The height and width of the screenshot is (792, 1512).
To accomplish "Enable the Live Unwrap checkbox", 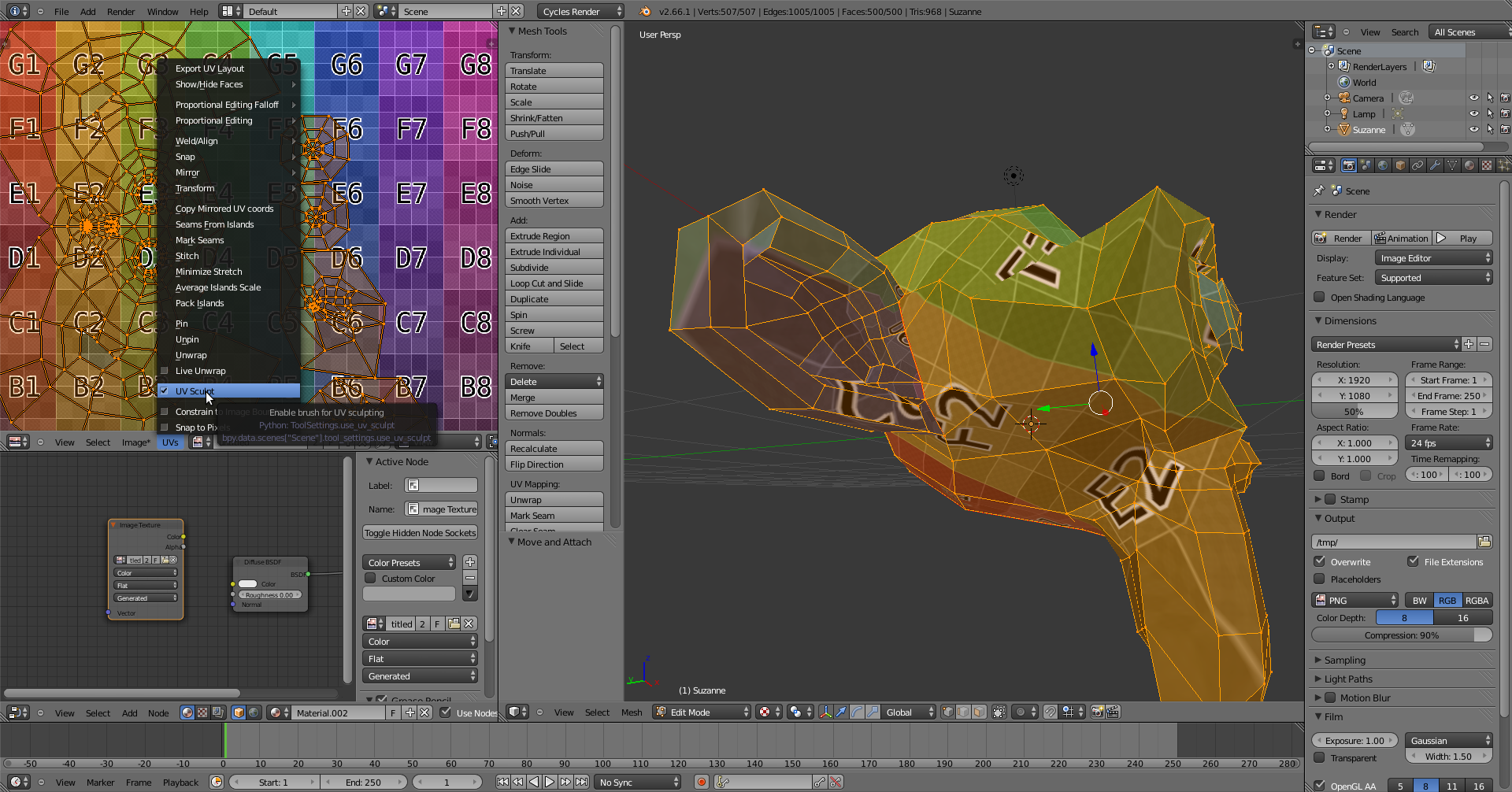I will click(165, 371).
